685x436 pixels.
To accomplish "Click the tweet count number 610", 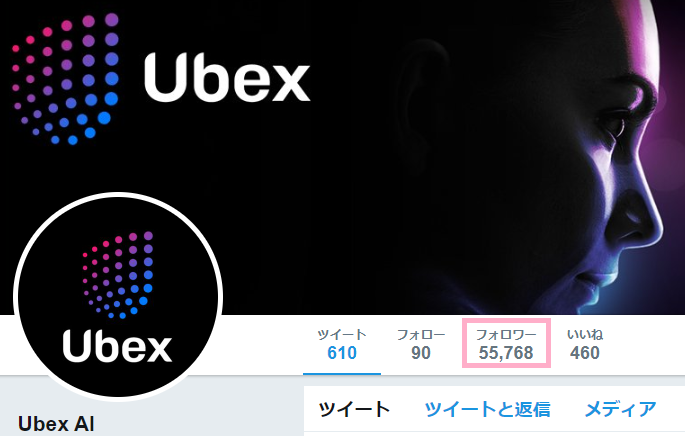I will [342, 353].
